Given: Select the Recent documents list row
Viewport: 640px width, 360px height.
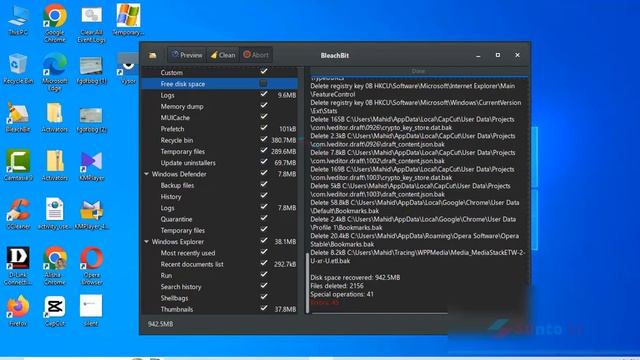Looking at the screenshot, I should click(x=219, y=264).
